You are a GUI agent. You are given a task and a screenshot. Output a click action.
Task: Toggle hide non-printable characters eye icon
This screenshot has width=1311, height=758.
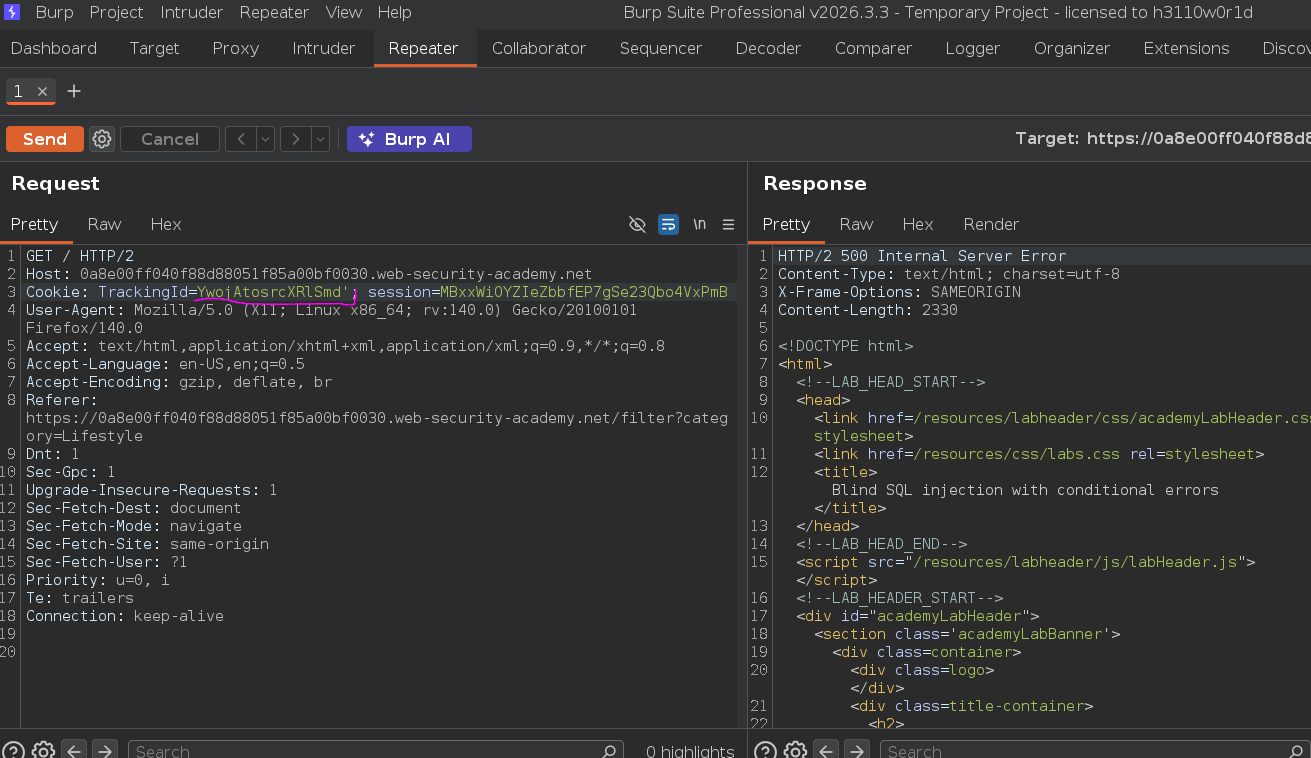click(637, 224)
